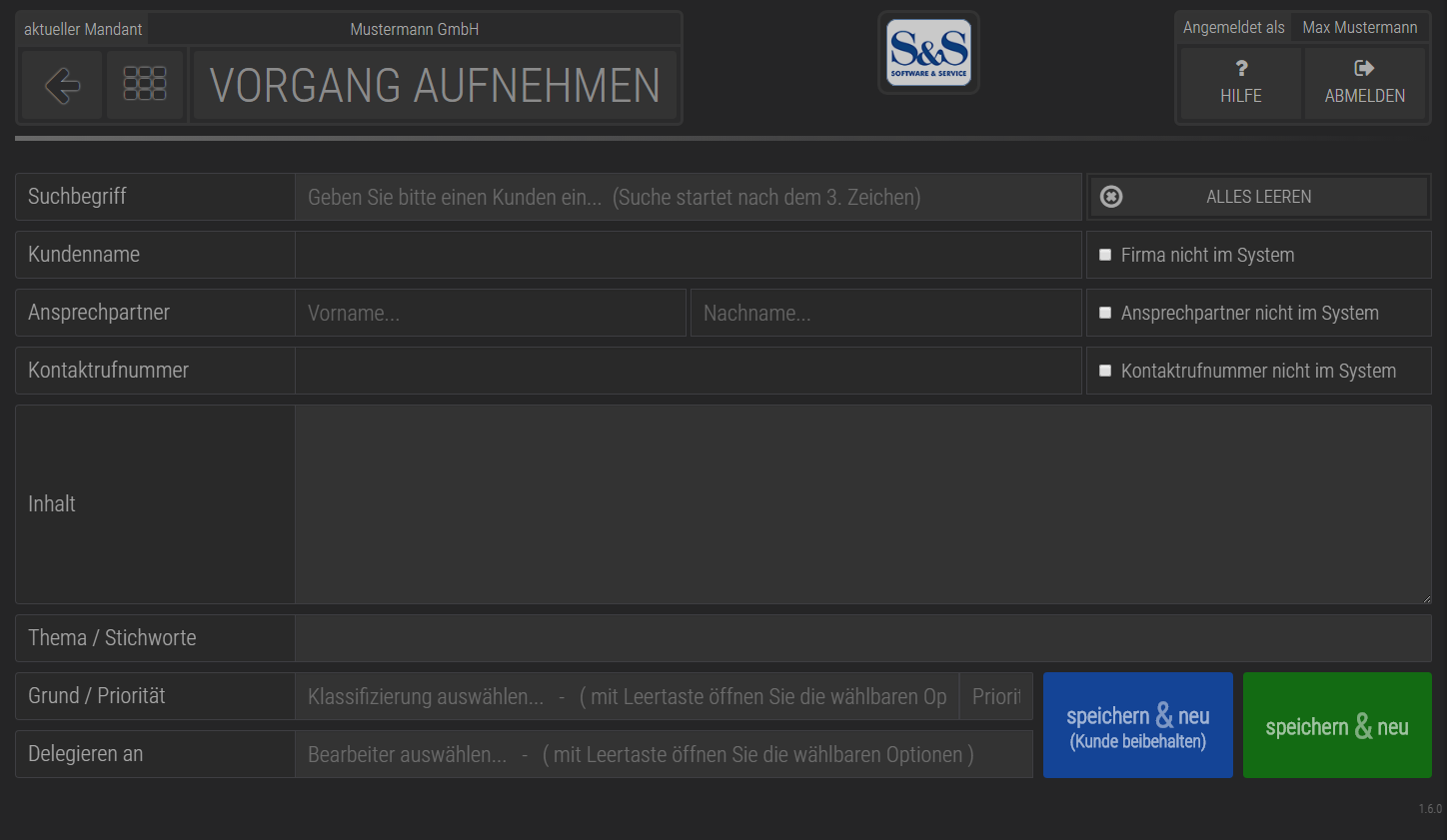Open Hilfe question mark icon
This screenshot has width=1447, height=840.
click(x=1241, y=68)
